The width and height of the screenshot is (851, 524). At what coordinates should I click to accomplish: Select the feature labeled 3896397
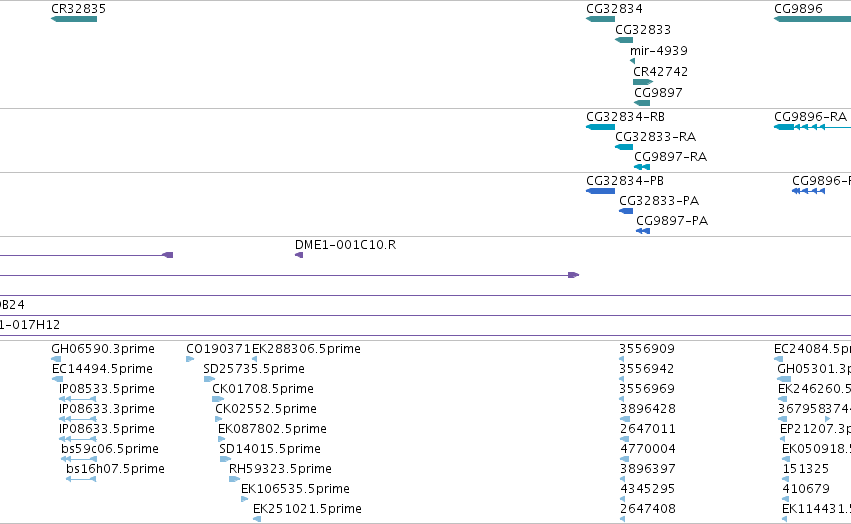(647, 469)
